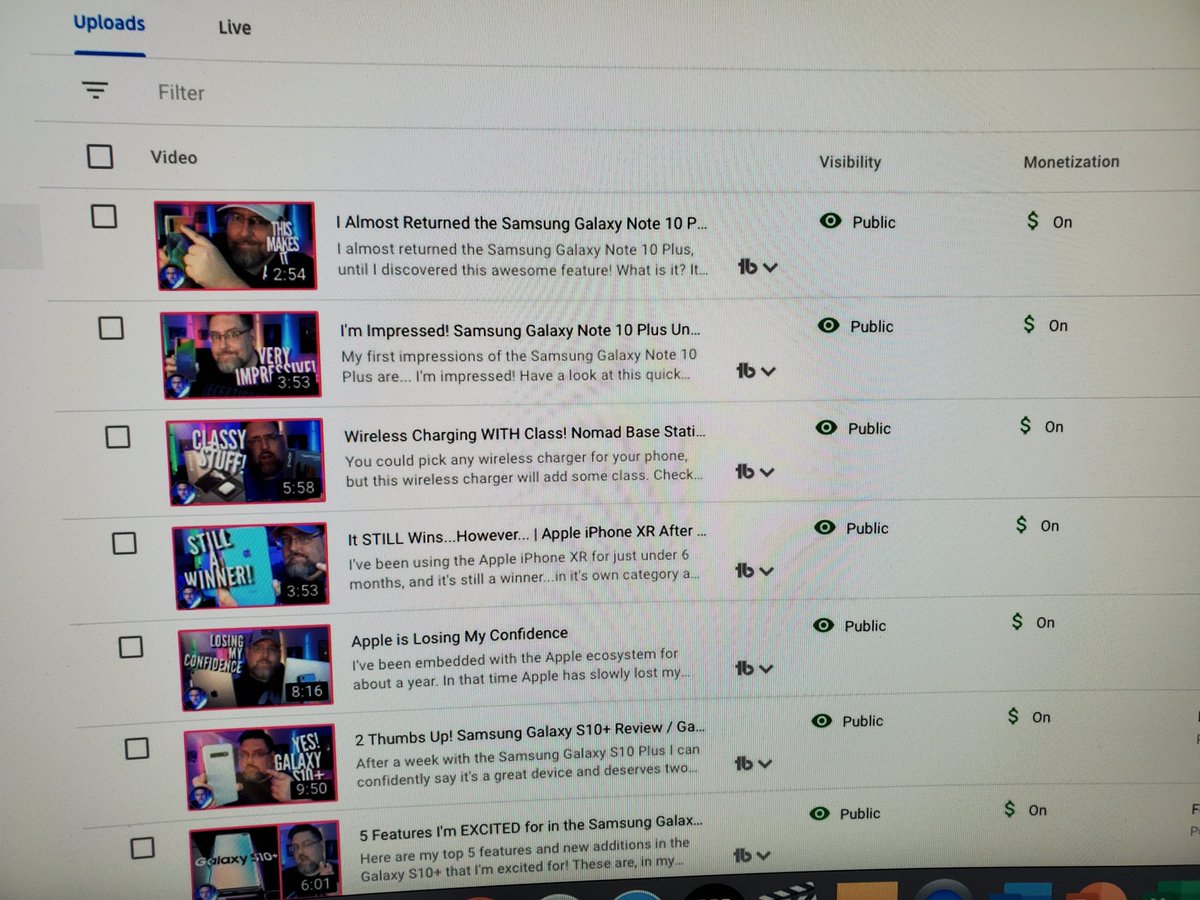The height and width of the screenshot is (900, 1200).
Task: Click description 'I almost returned the Samsung Galaxy Note 10 Plus'
Action: (x=523, y=259)
